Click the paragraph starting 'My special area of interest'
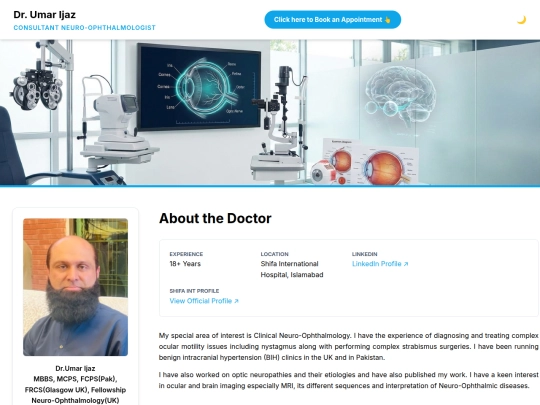540x405 pixels. click(349, 346)
